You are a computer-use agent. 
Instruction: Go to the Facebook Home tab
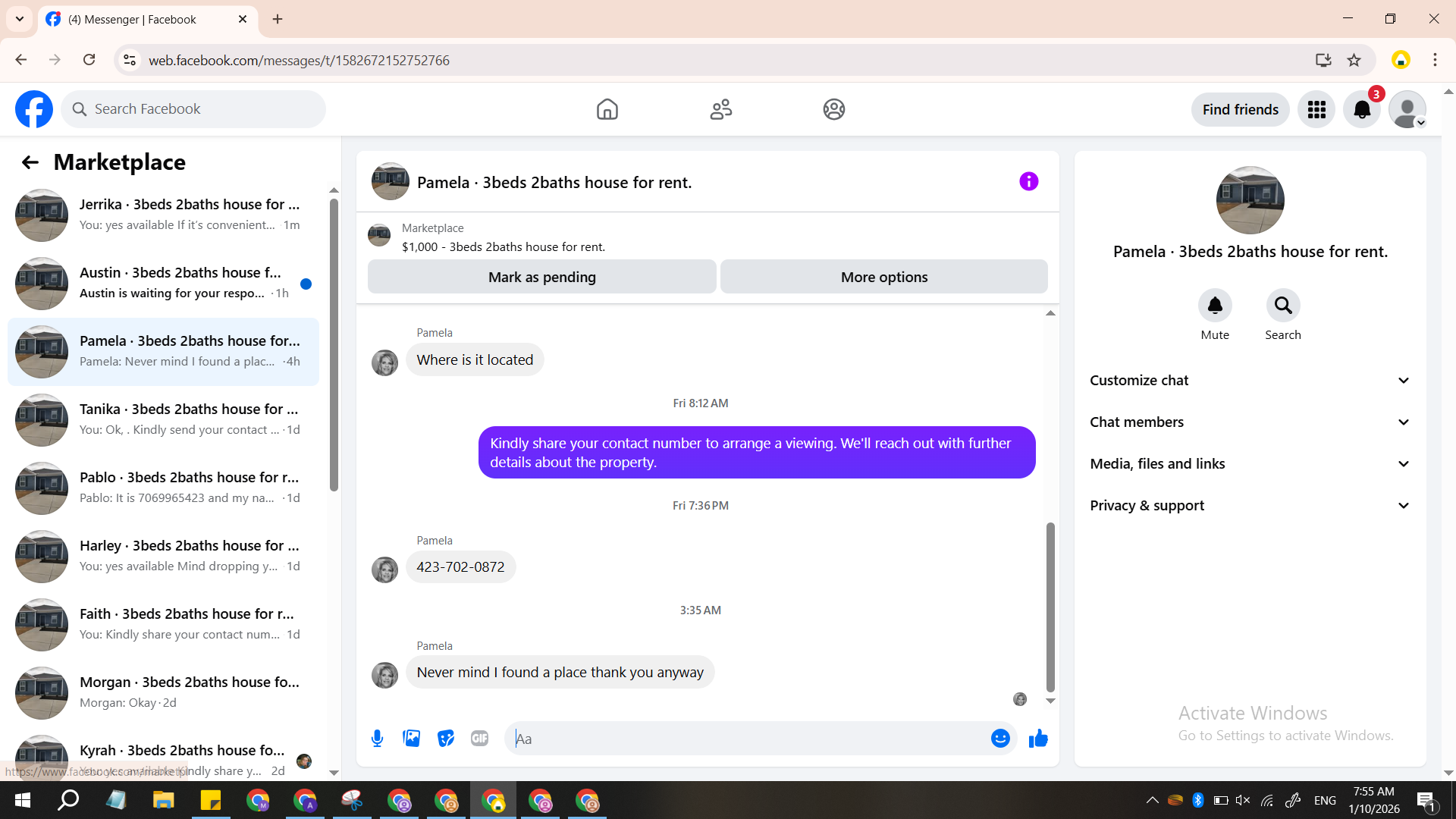607,109
